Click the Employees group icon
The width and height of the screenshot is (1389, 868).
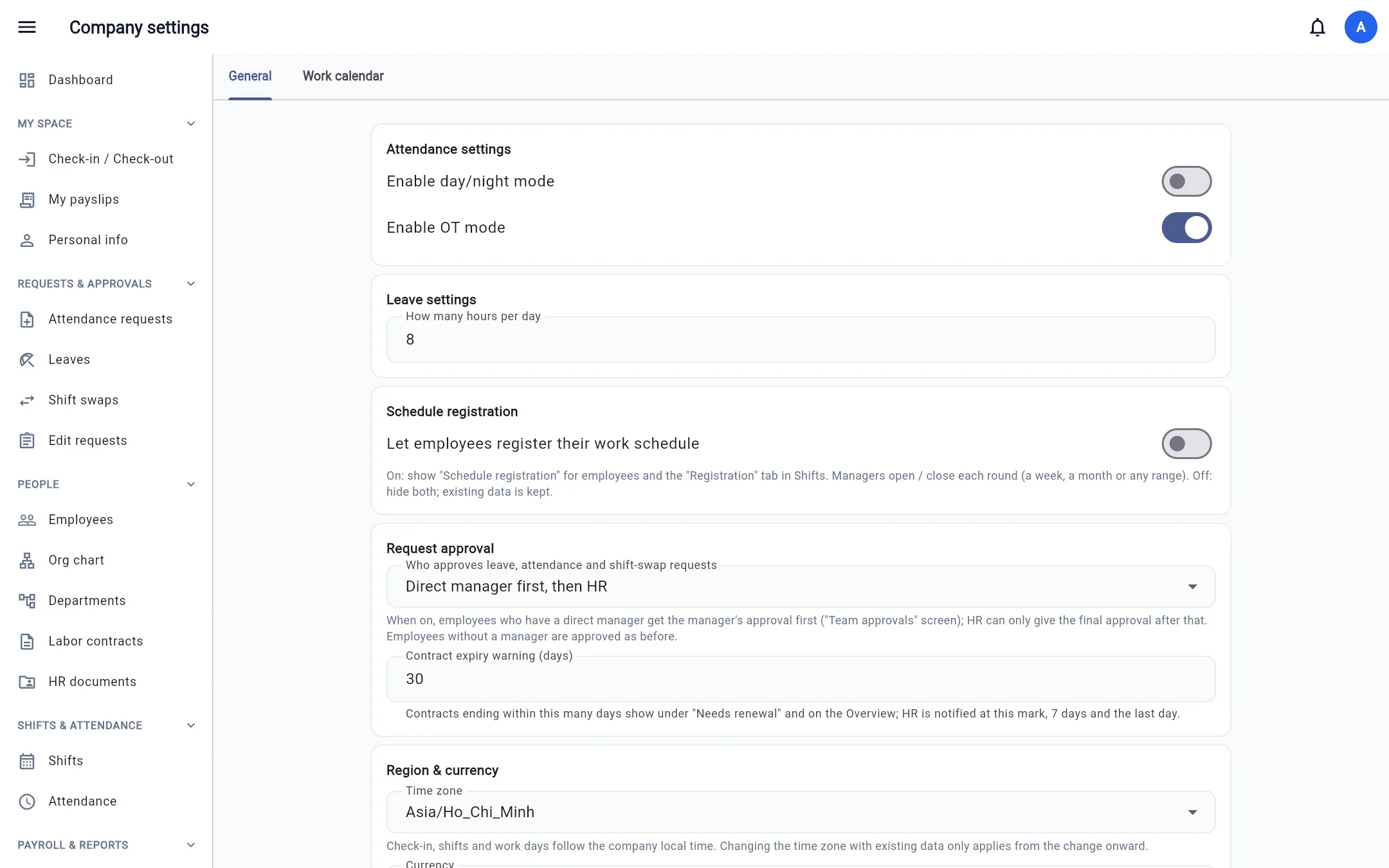pyautogui.click(x=27, y=520)
